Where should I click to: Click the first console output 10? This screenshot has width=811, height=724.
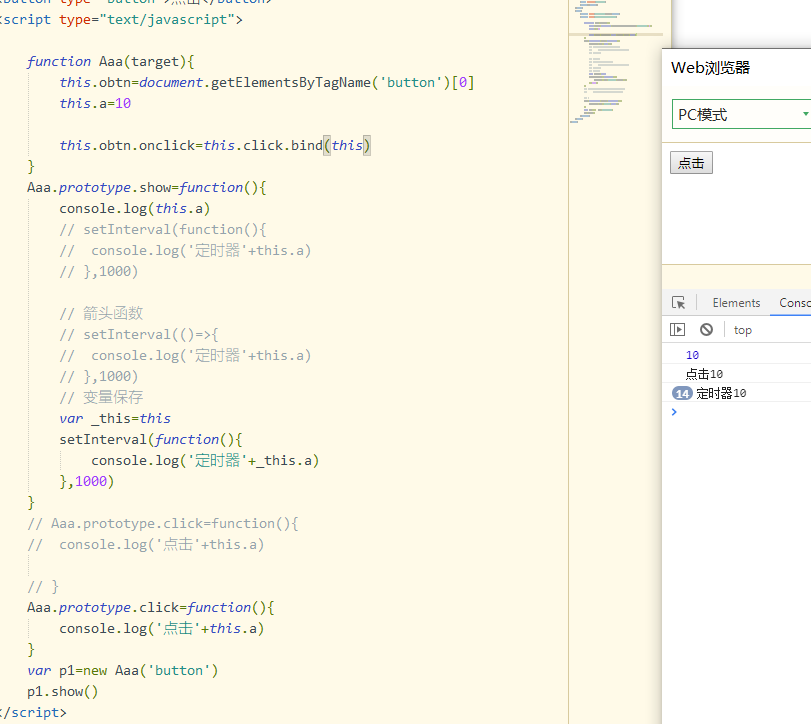point(692,355)
